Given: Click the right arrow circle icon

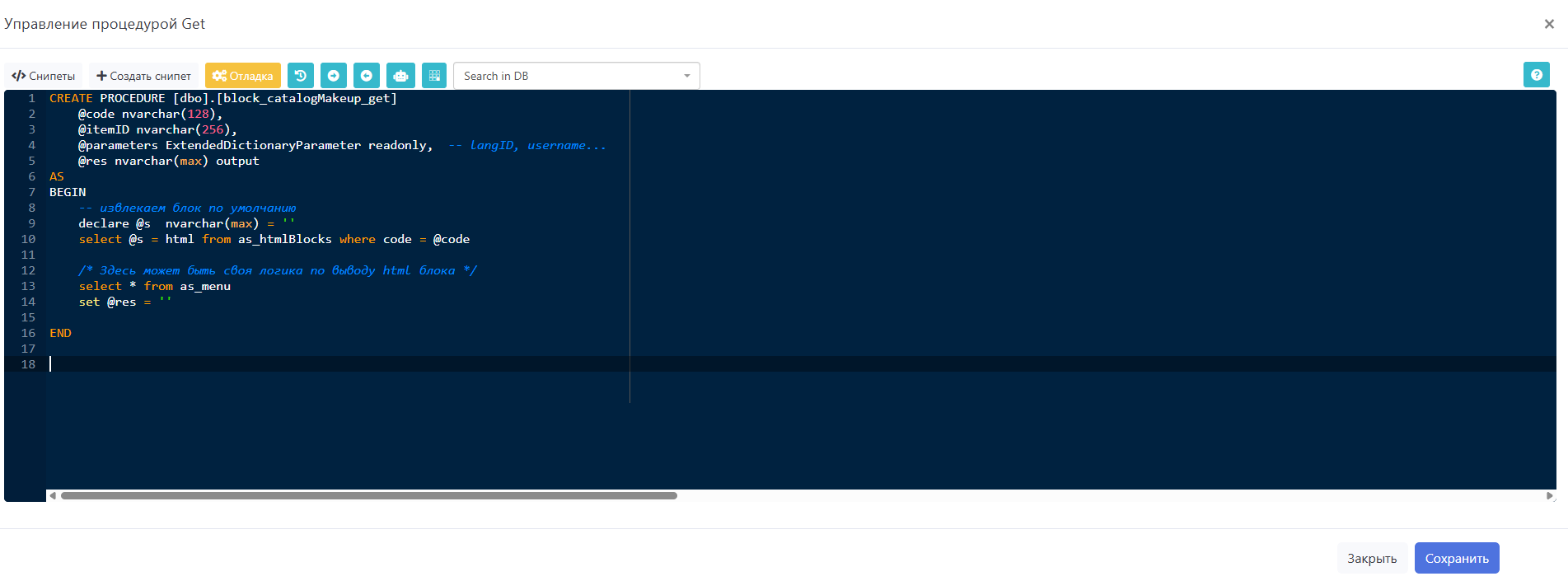Looking at the screenshot, I should click(x=334, y=76).
